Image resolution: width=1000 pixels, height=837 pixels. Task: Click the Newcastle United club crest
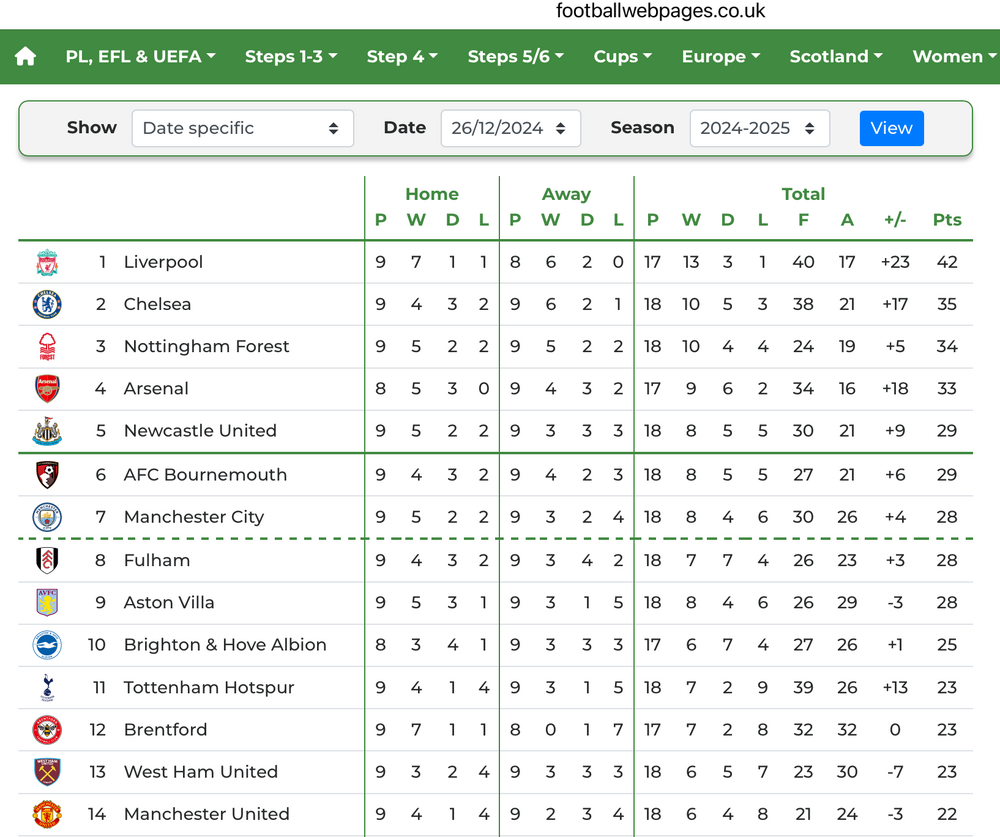click(x=47, y=431)
